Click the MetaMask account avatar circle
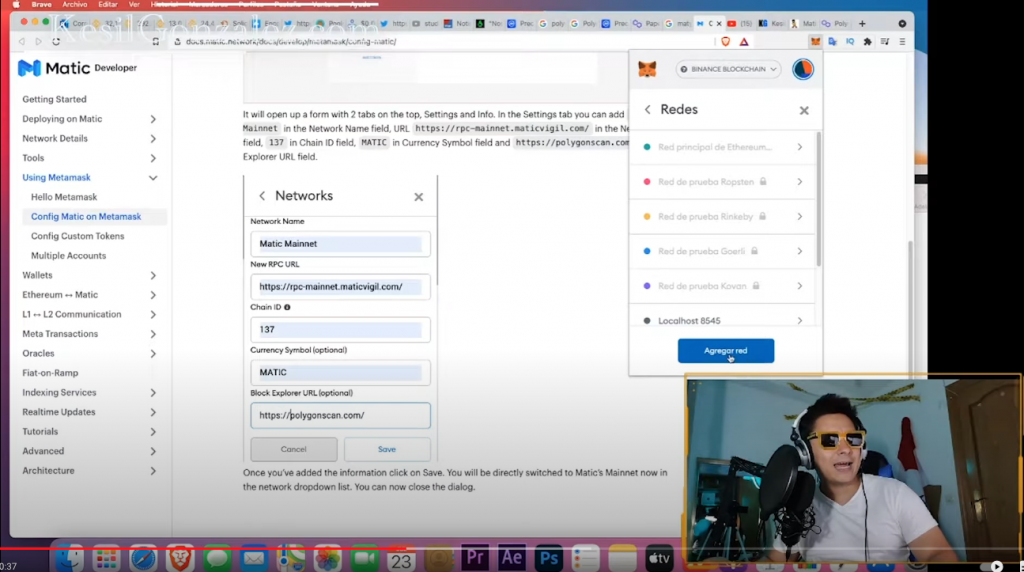The width and height of the screenshot is (1024, 572). pos(802,69)
